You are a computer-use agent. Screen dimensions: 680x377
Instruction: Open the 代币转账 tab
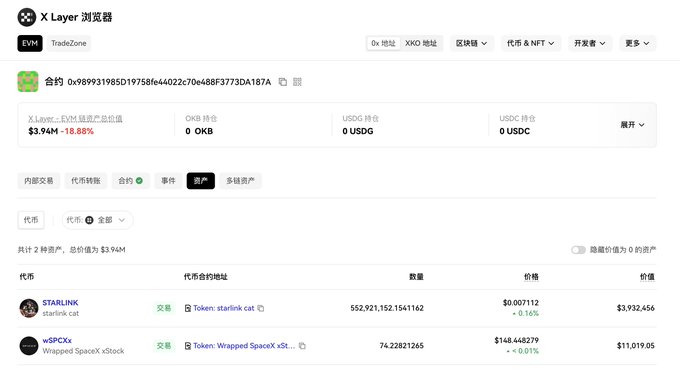point(85,180)
